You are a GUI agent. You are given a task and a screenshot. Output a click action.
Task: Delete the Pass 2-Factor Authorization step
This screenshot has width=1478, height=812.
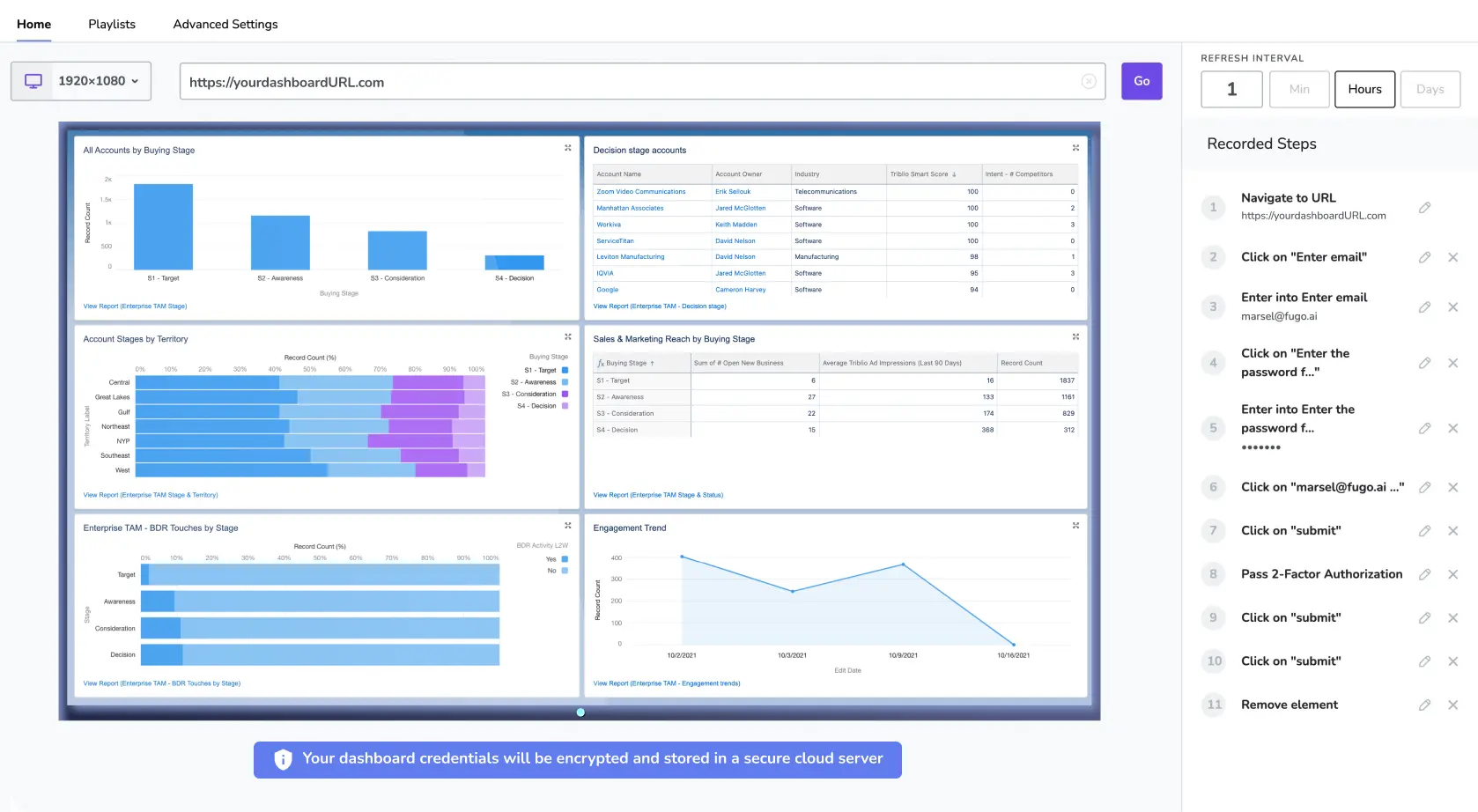(1452, 574)
